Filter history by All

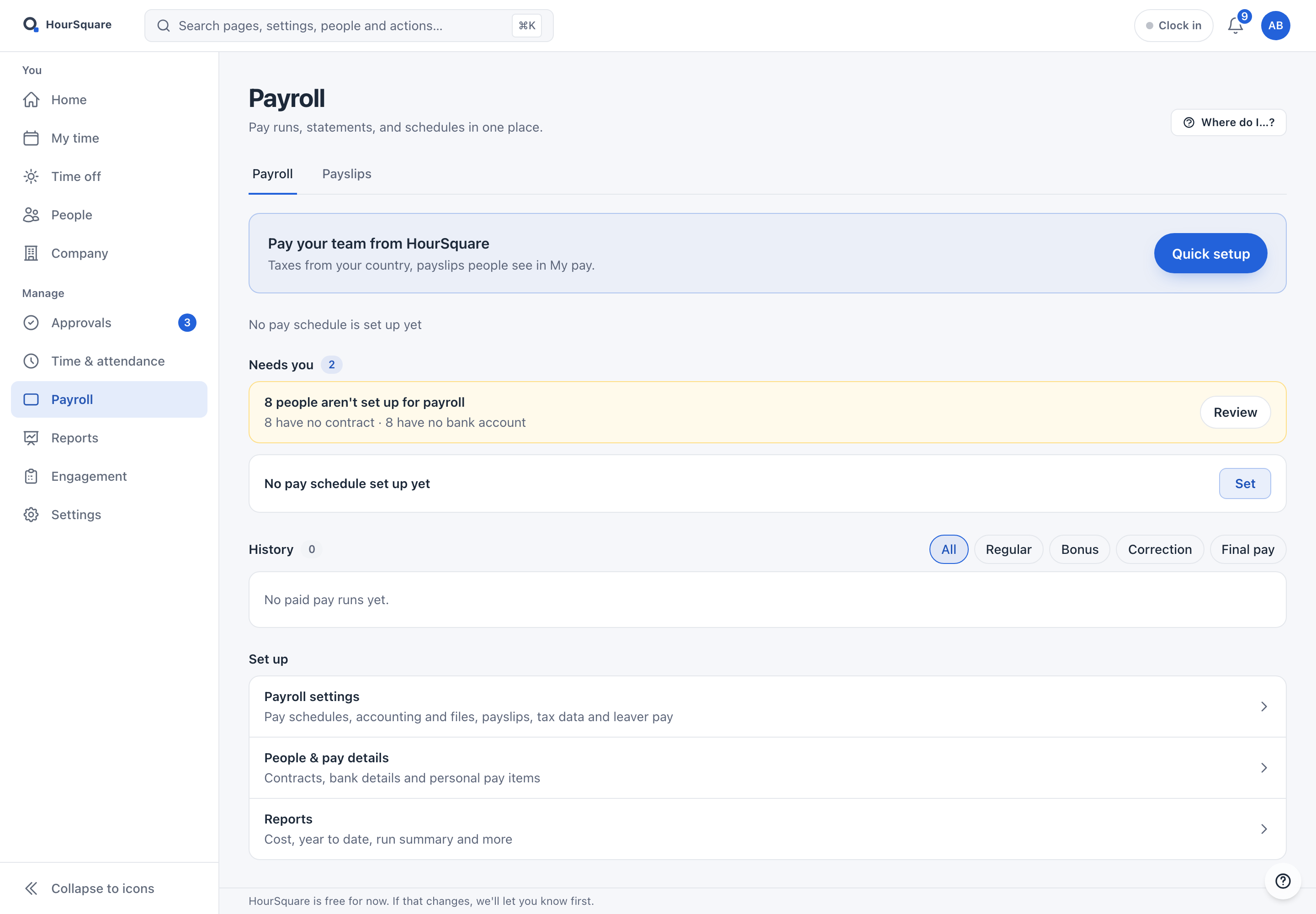point(948,549)
